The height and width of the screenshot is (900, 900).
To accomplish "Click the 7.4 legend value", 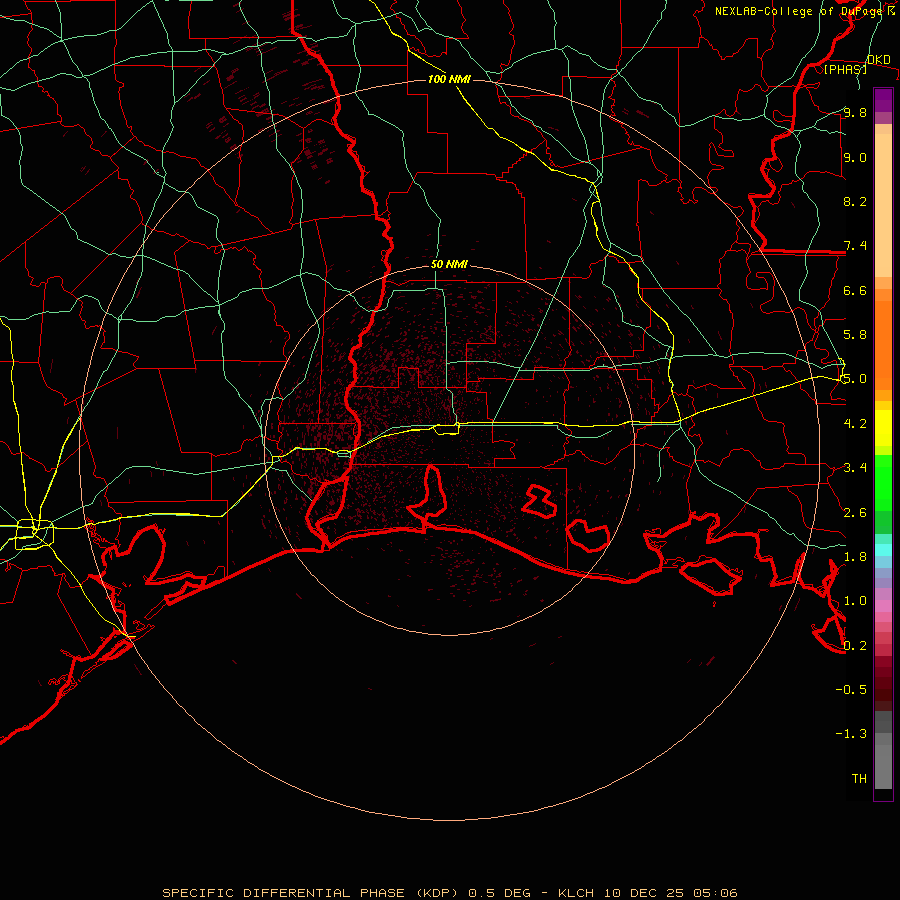I will (x=855, y=246).
